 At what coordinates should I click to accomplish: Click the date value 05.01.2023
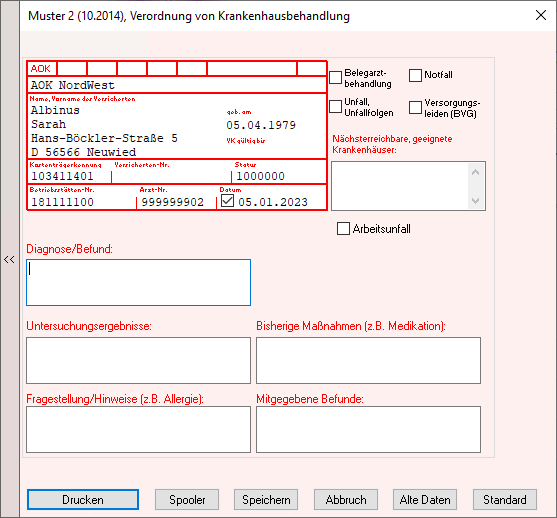273,202
